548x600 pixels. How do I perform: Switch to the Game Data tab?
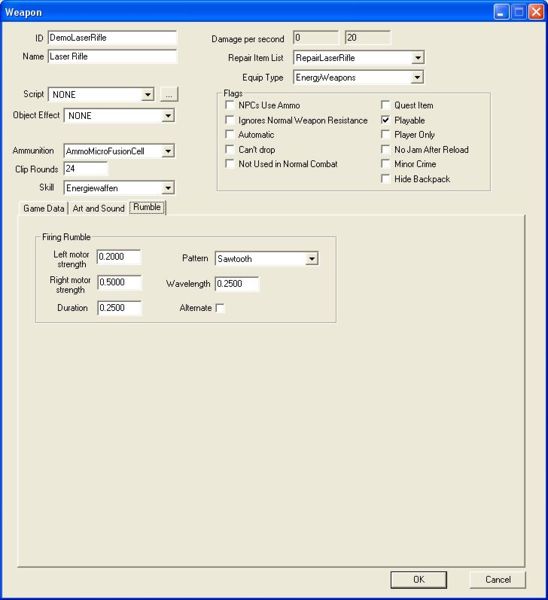(x=44, y=209)
